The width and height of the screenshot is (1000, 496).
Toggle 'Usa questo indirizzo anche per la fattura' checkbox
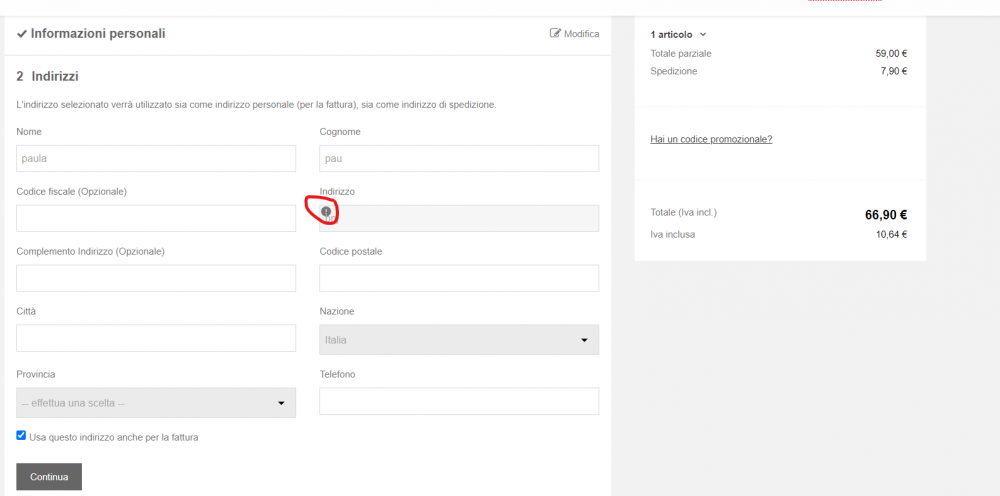point(21,436)
